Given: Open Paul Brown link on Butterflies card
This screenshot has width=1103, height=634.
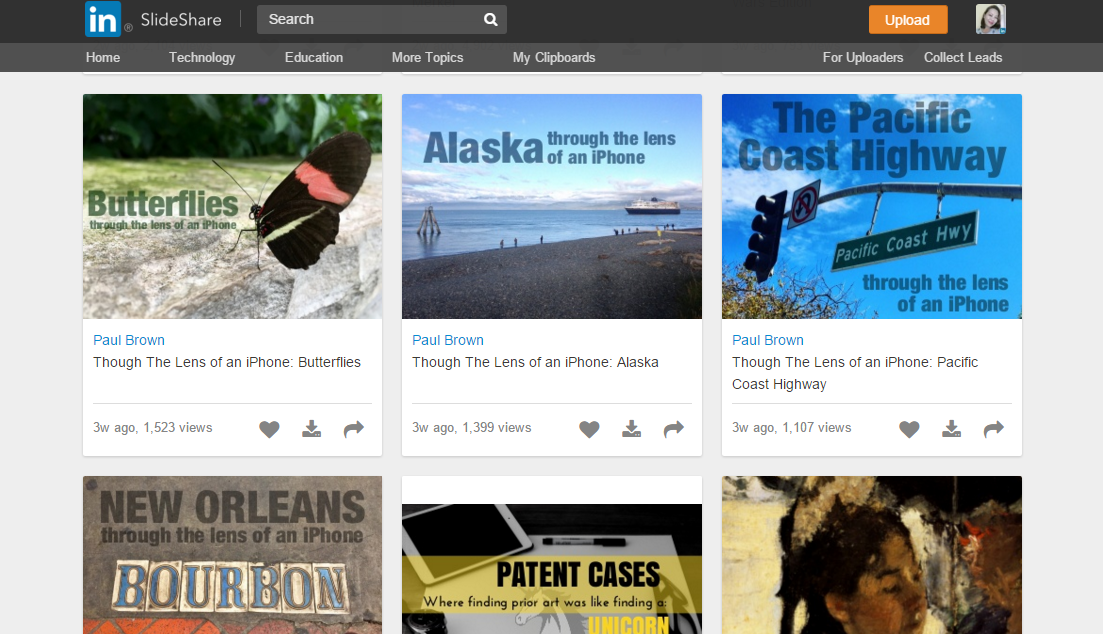Looking at the screenshot, I should click(x=129, y=340).
